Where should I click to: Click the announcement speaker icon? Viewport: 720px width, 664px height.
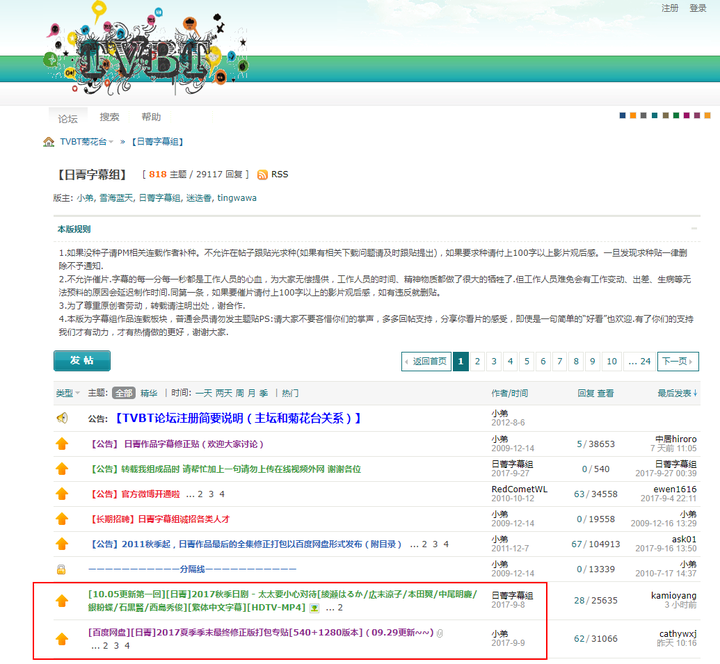(62, 418)
